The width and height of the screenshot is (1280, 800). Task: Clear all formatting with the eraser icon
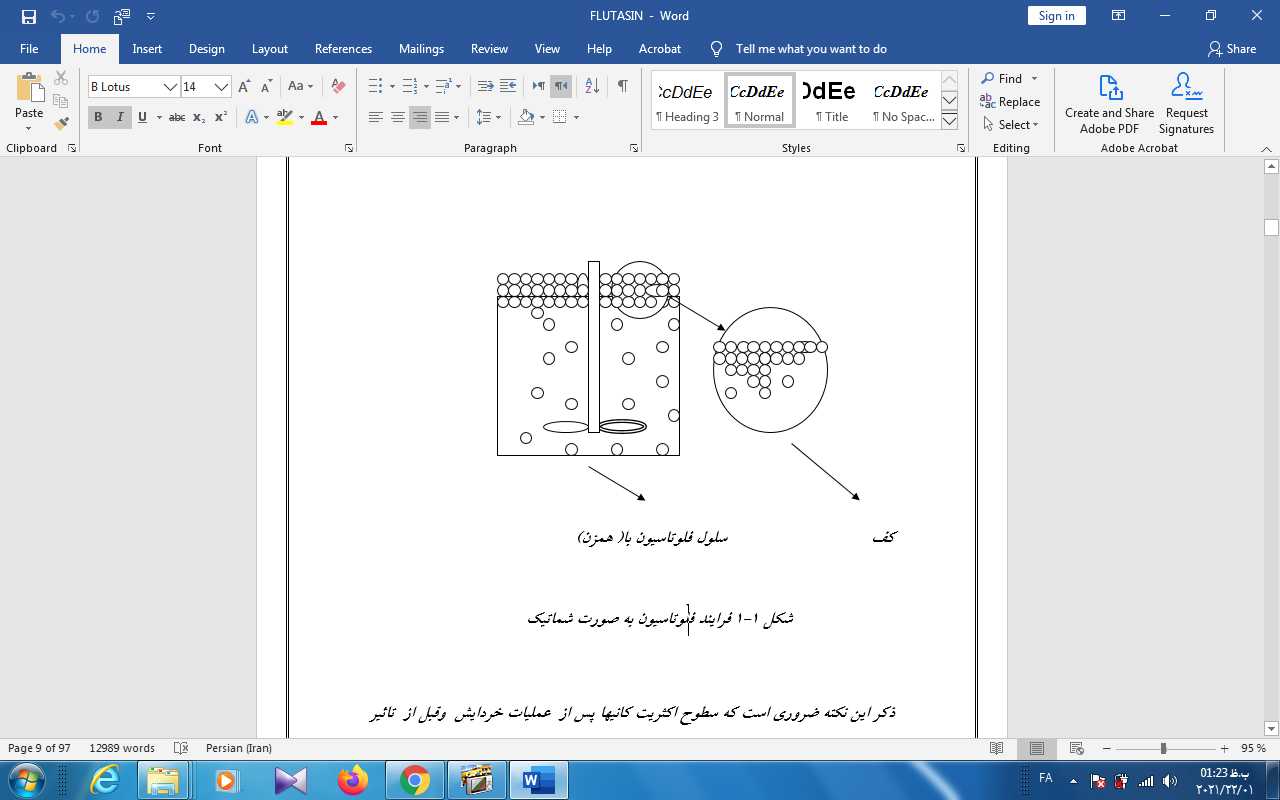(338, 87)
